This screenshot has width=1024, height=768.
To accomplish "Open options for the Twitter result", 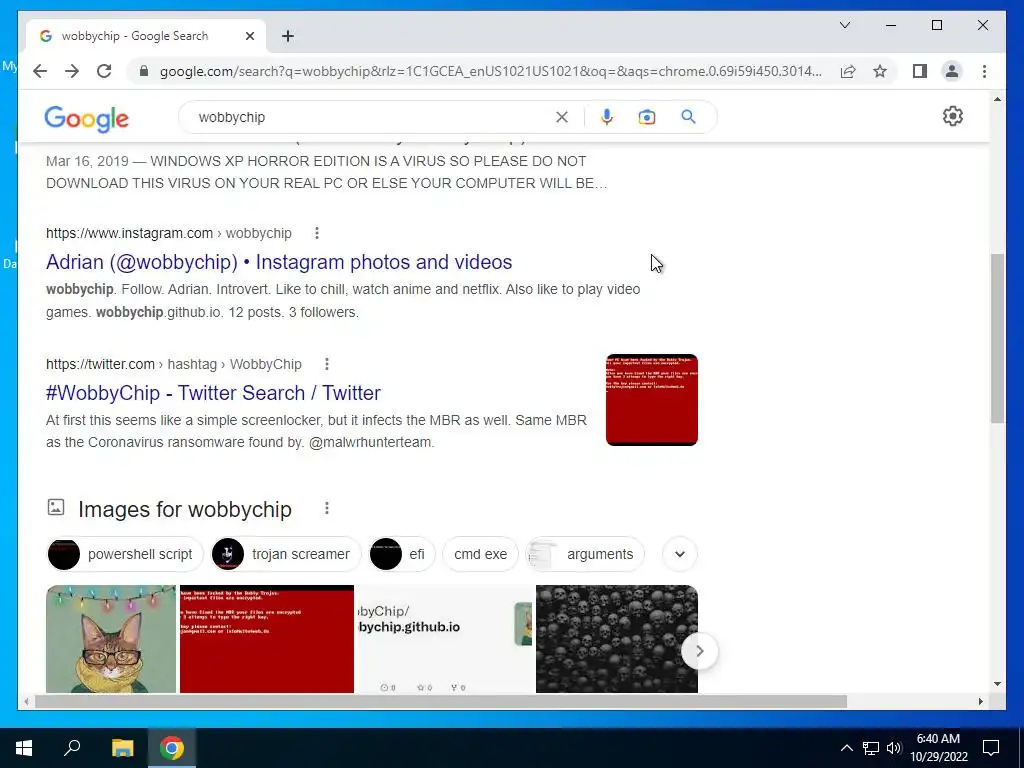I will pyautogui.click(x=327, y=364).
